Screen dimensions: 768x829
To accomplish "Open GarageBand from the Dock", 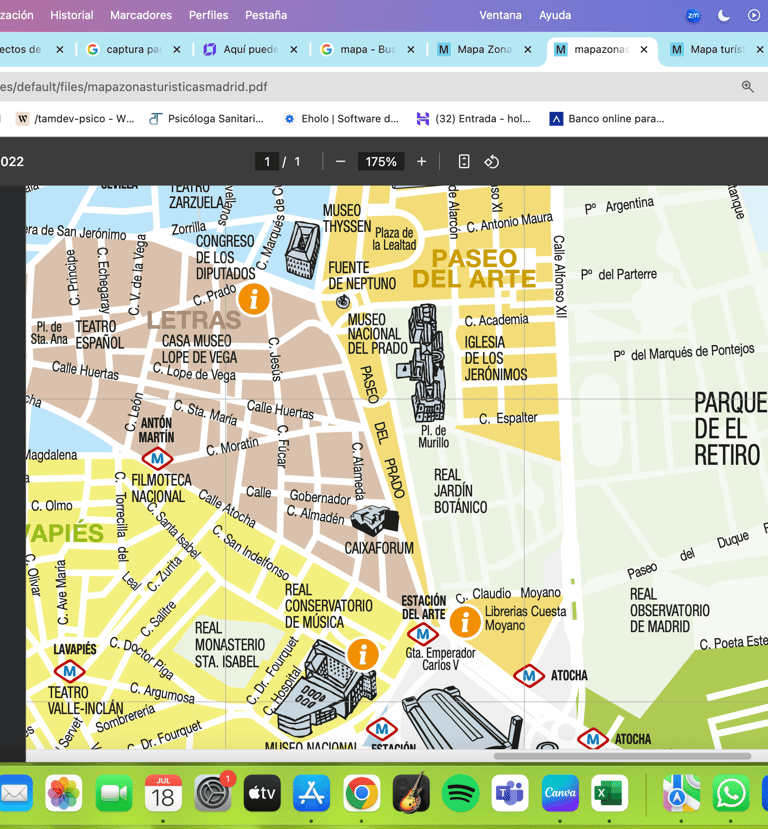I will click(x=411, y=793).
